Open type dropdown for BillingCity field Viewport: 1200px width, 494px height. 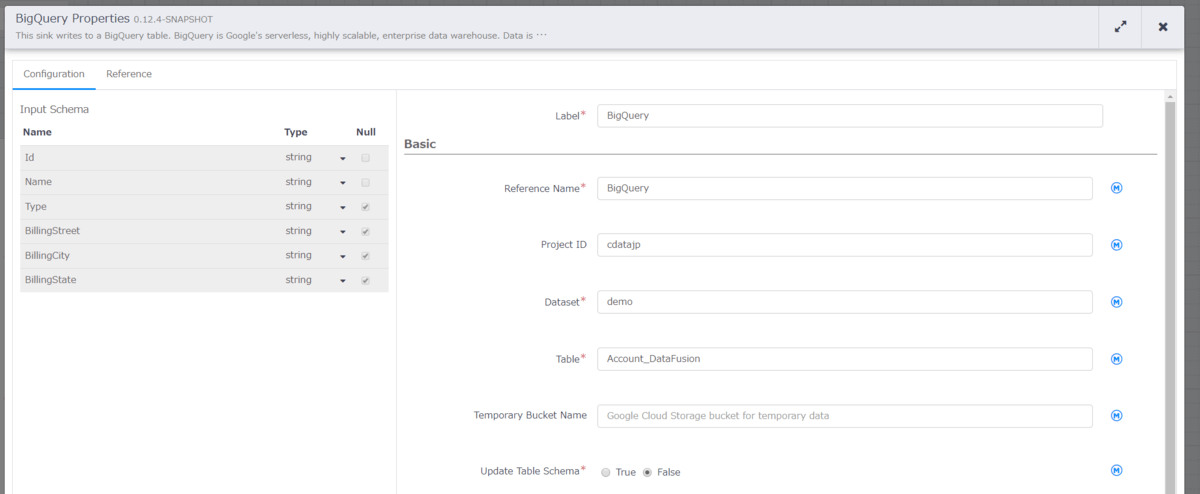342,256
